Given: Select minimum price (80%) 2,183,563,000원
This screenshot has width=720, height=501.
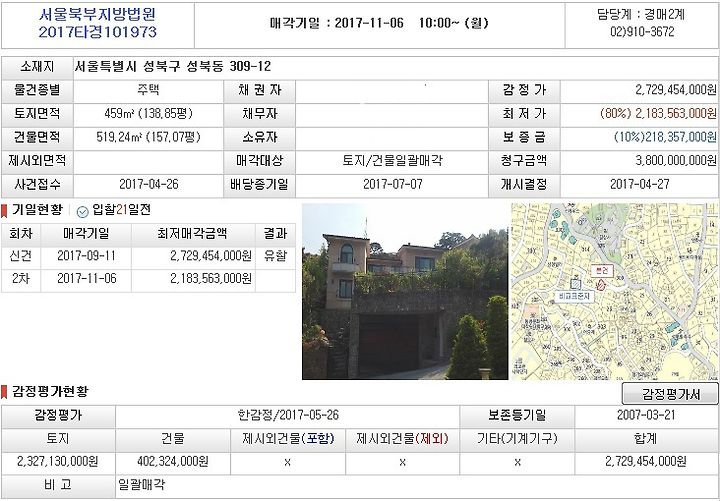Looking at the screenshot, I should pos(658,113).
